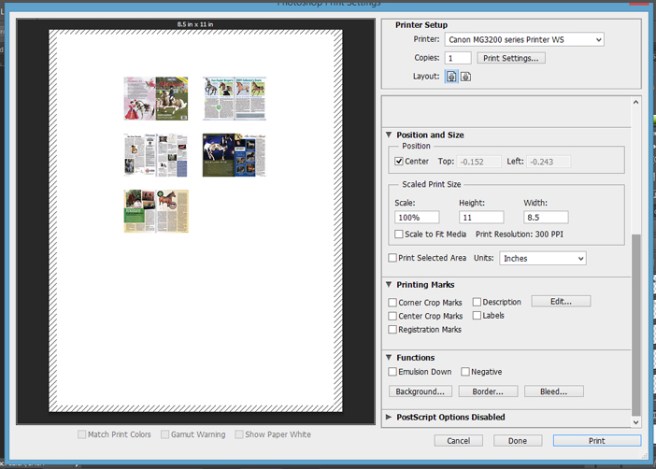Enable the Negative function checkbox
This screenshot has height=469, width=656.
(x=465, y=372)
